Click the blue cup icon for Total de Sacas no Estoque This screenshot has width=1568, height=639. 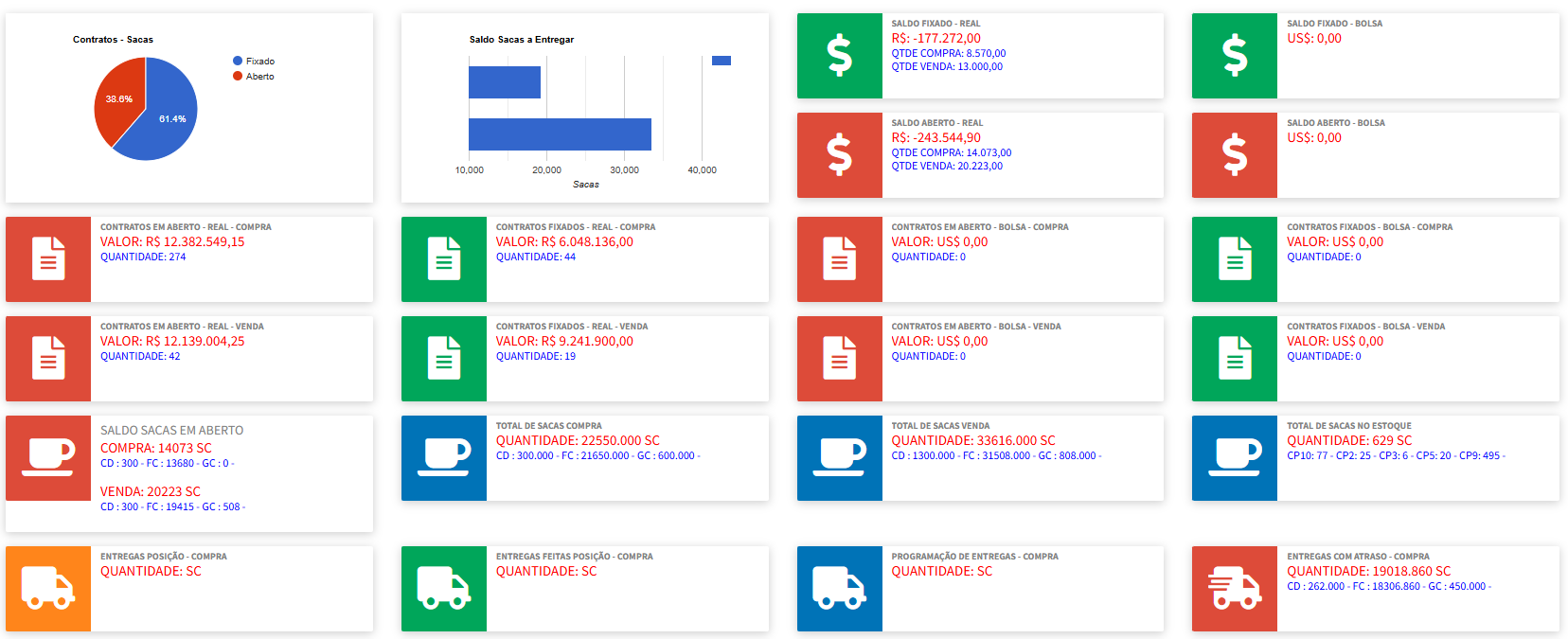pos(1234,458)
